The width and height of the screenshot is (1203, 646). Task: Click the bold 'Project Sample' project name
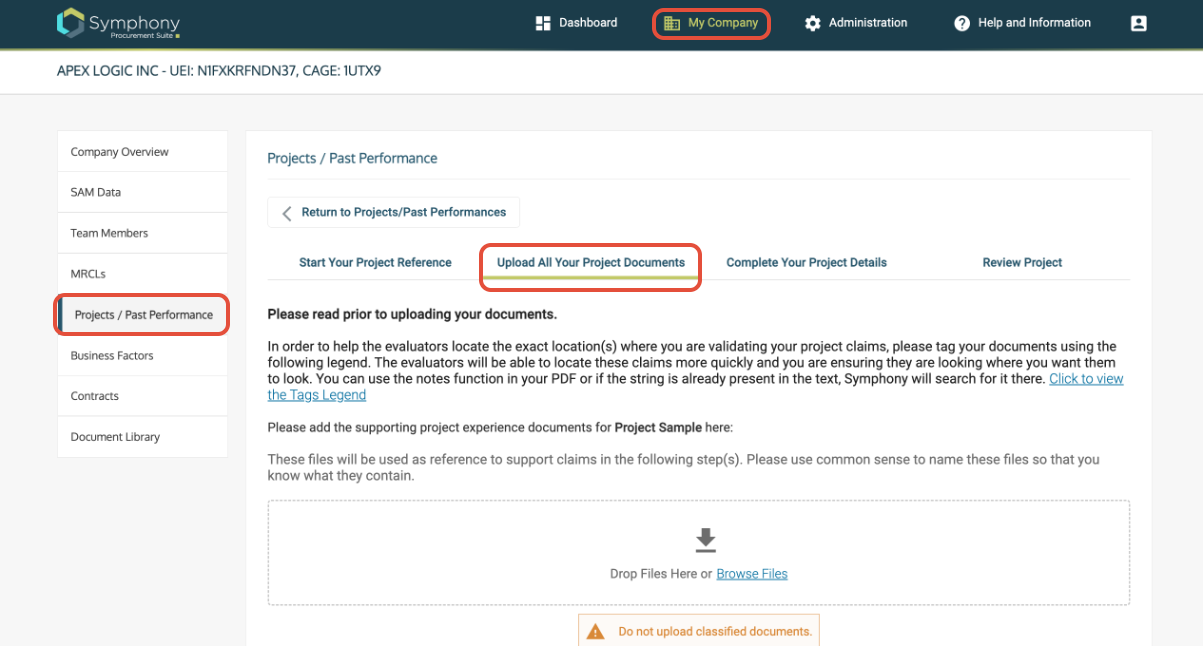pos(657,427)
